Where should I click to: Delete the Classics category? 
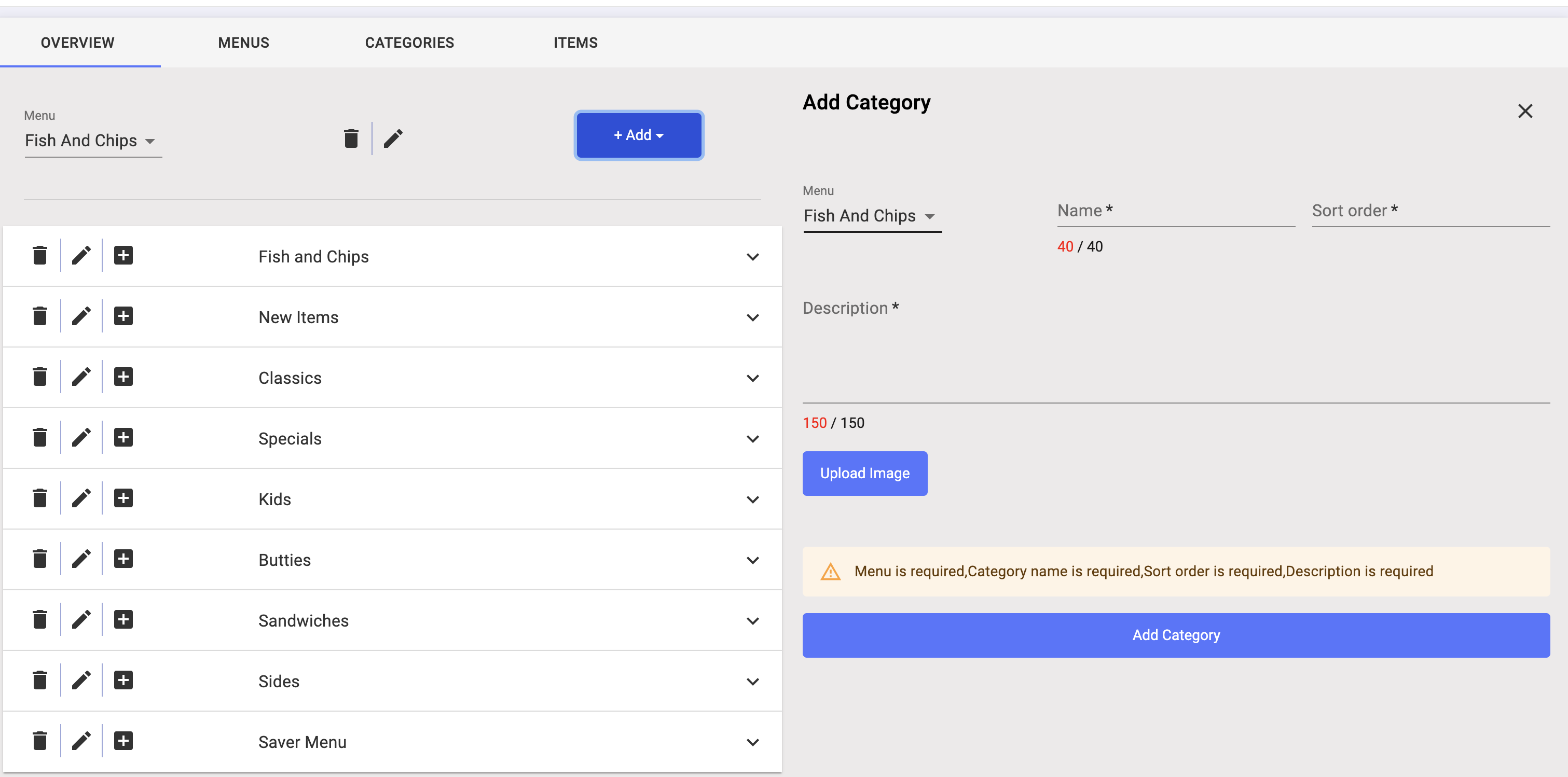(39, 377)
